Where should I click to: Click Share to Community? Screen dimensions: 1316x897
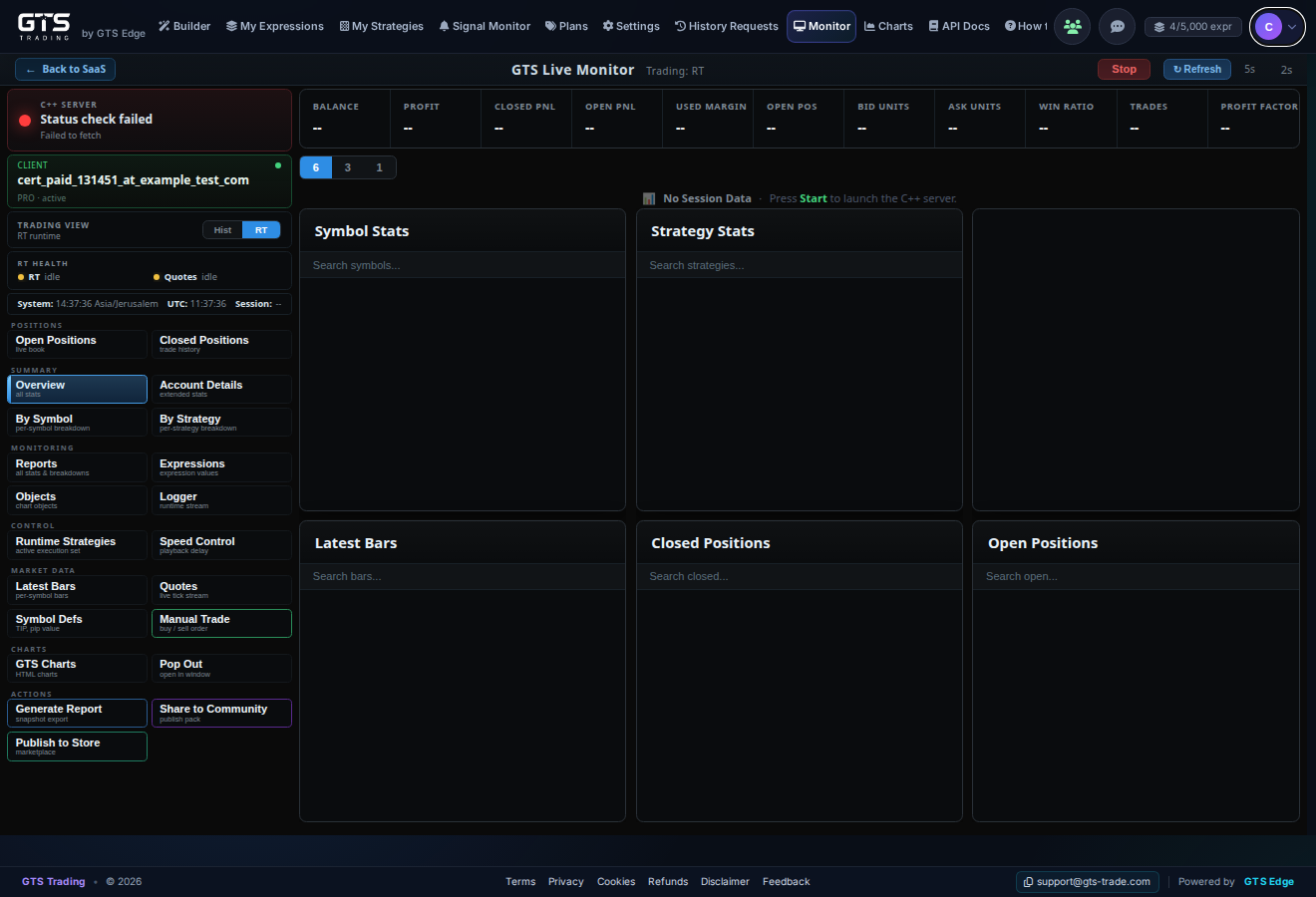(221, 713)
